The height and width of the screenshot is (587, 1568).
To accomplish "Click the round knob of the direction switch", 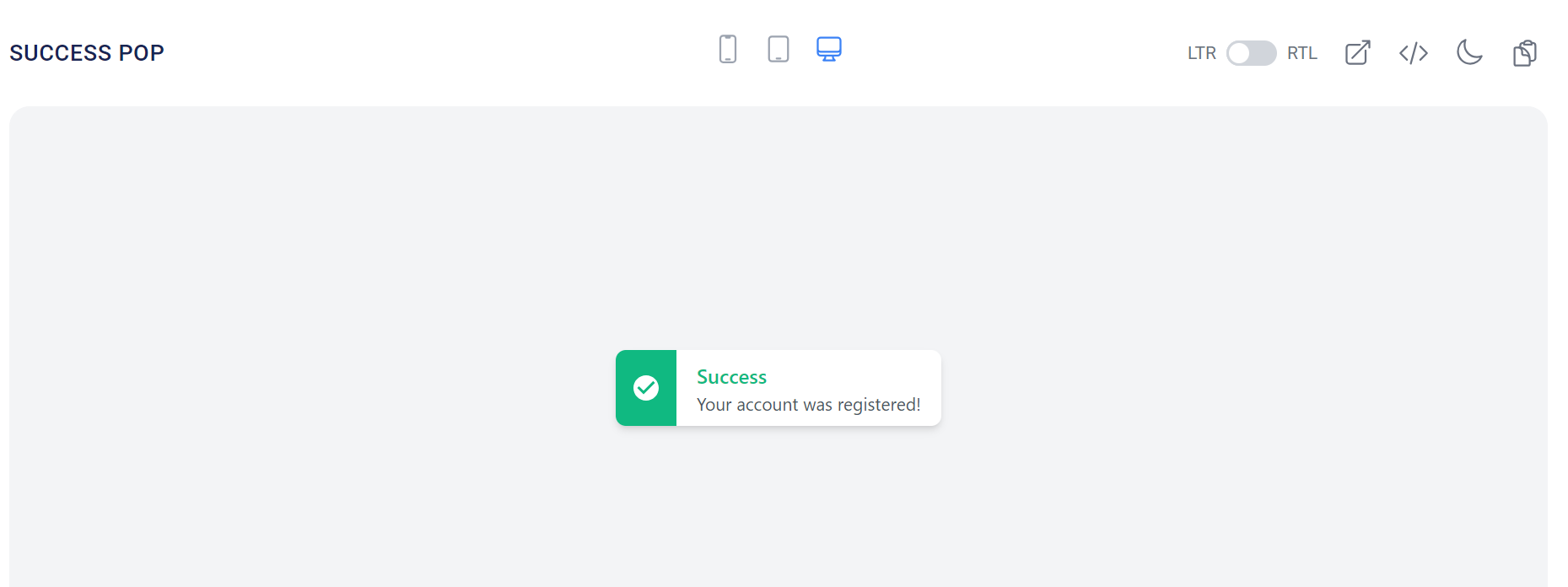I will coord(1239,53).
